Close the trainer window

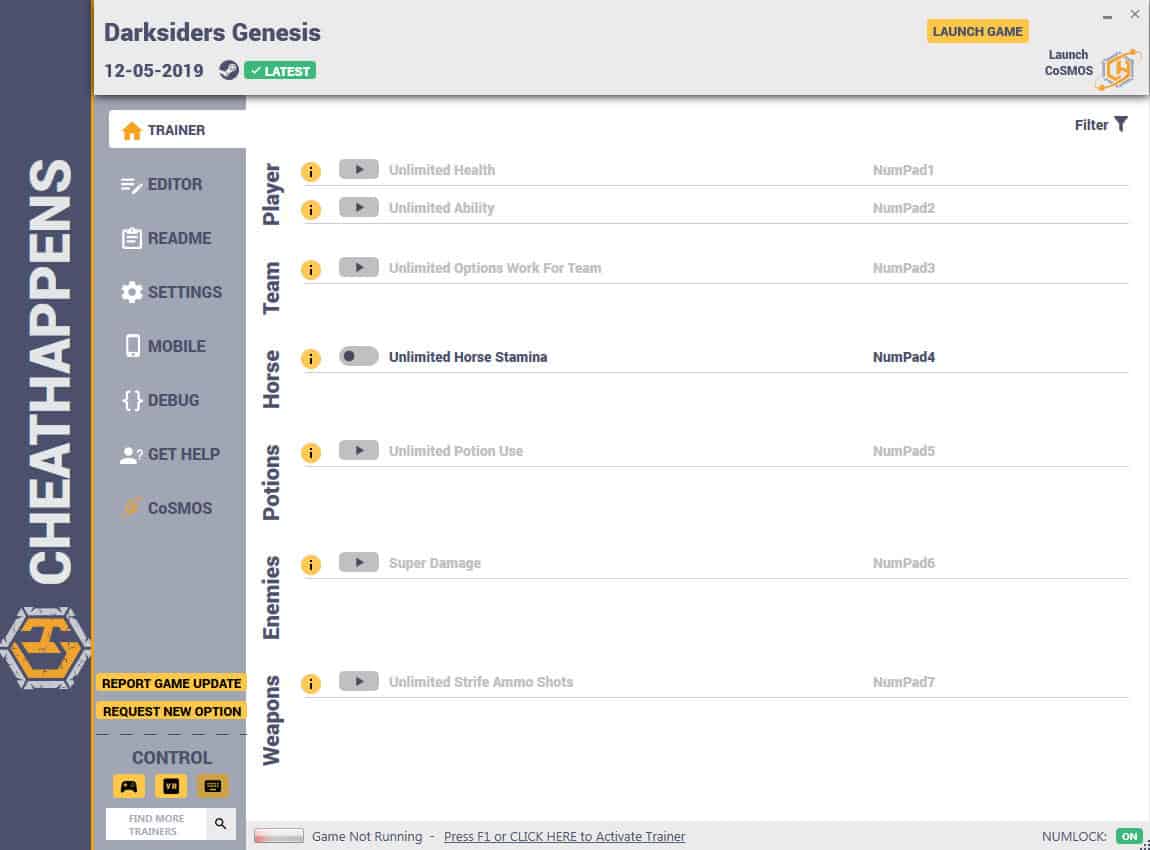click(1135, 14)
